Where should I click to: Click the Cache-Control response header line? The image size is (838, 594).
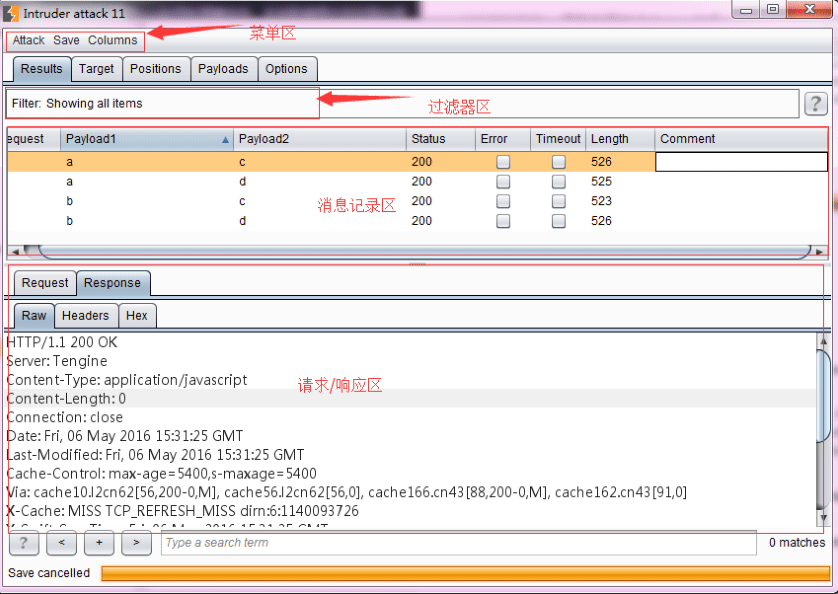(x=161, y=474)
